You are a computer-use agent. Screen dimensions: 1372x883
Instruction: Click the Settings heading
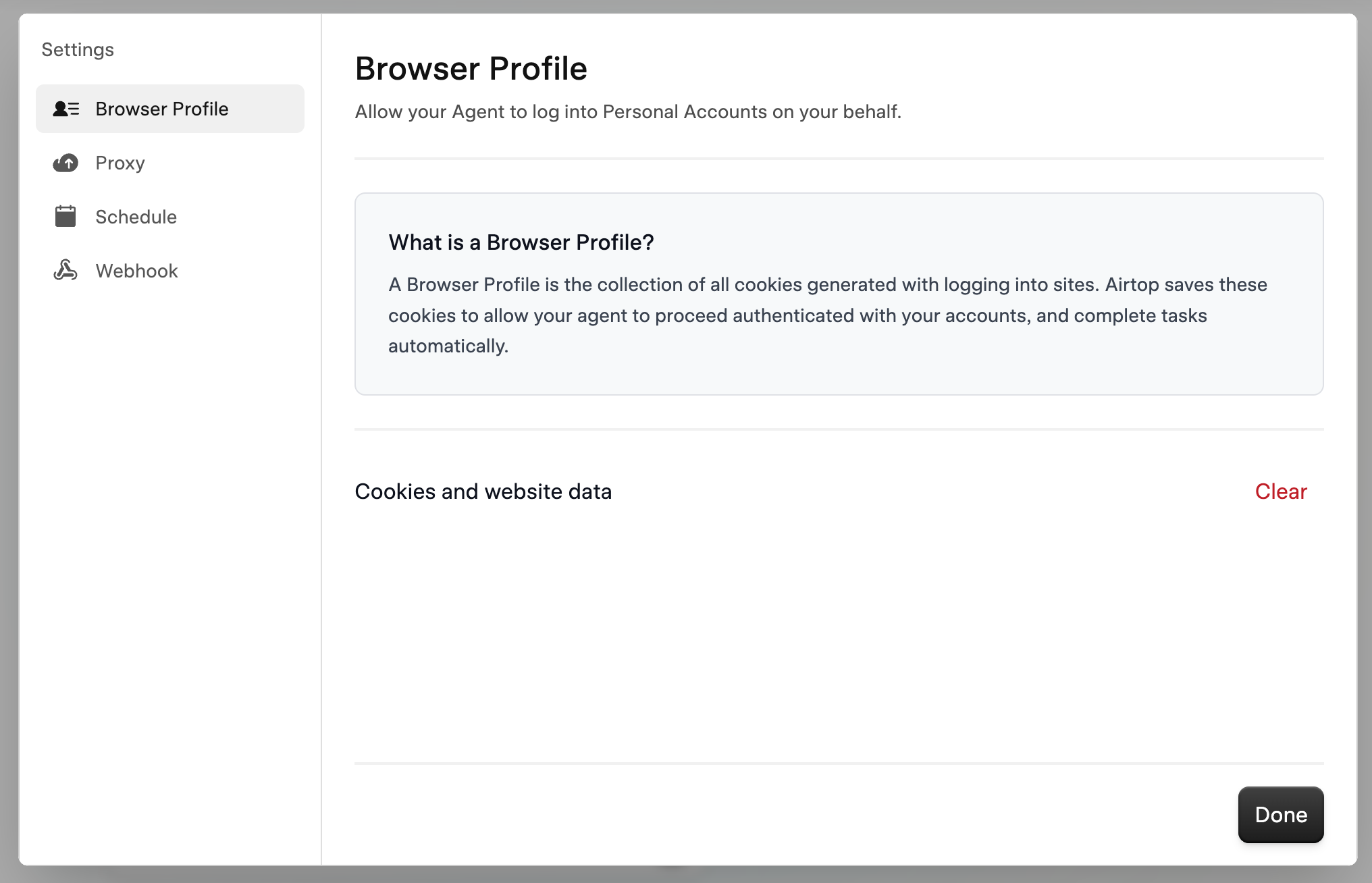coord(78,49)
